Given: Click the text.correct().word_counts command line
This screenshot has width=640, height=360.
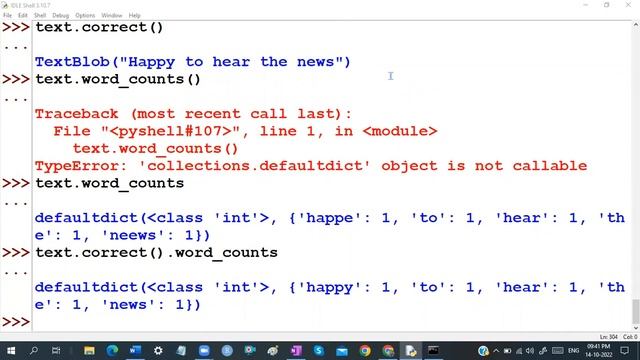Looking at the screenshot, I should click(156, 253).
